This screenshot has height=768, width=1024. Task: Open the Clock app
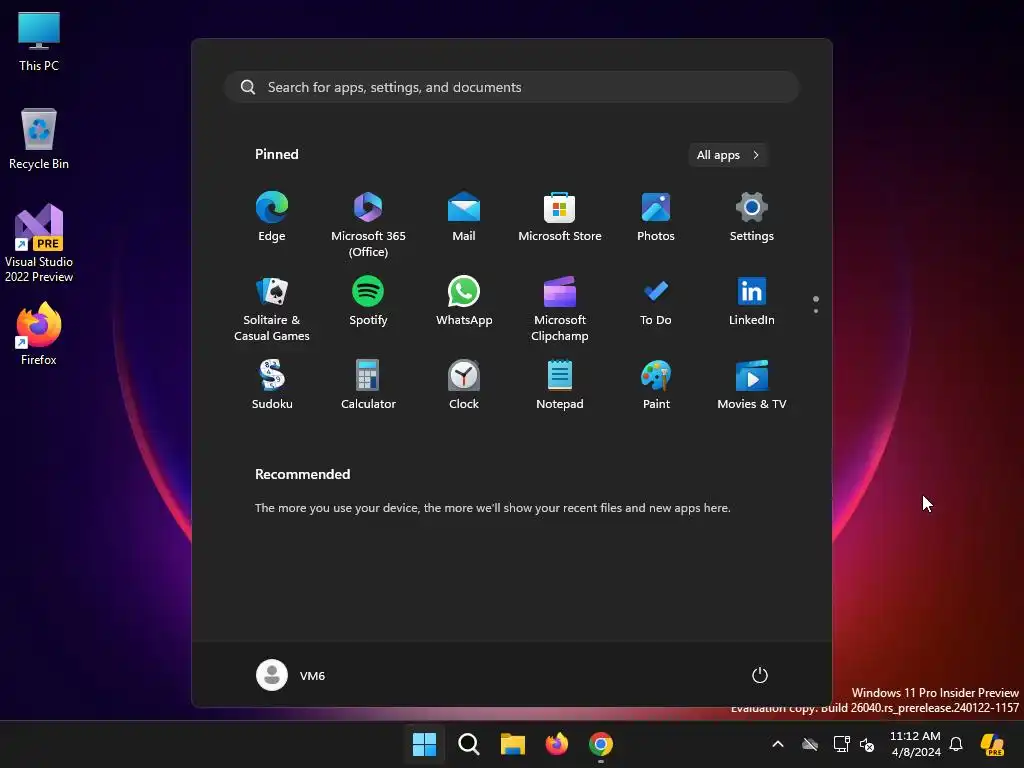click(464, 385)
